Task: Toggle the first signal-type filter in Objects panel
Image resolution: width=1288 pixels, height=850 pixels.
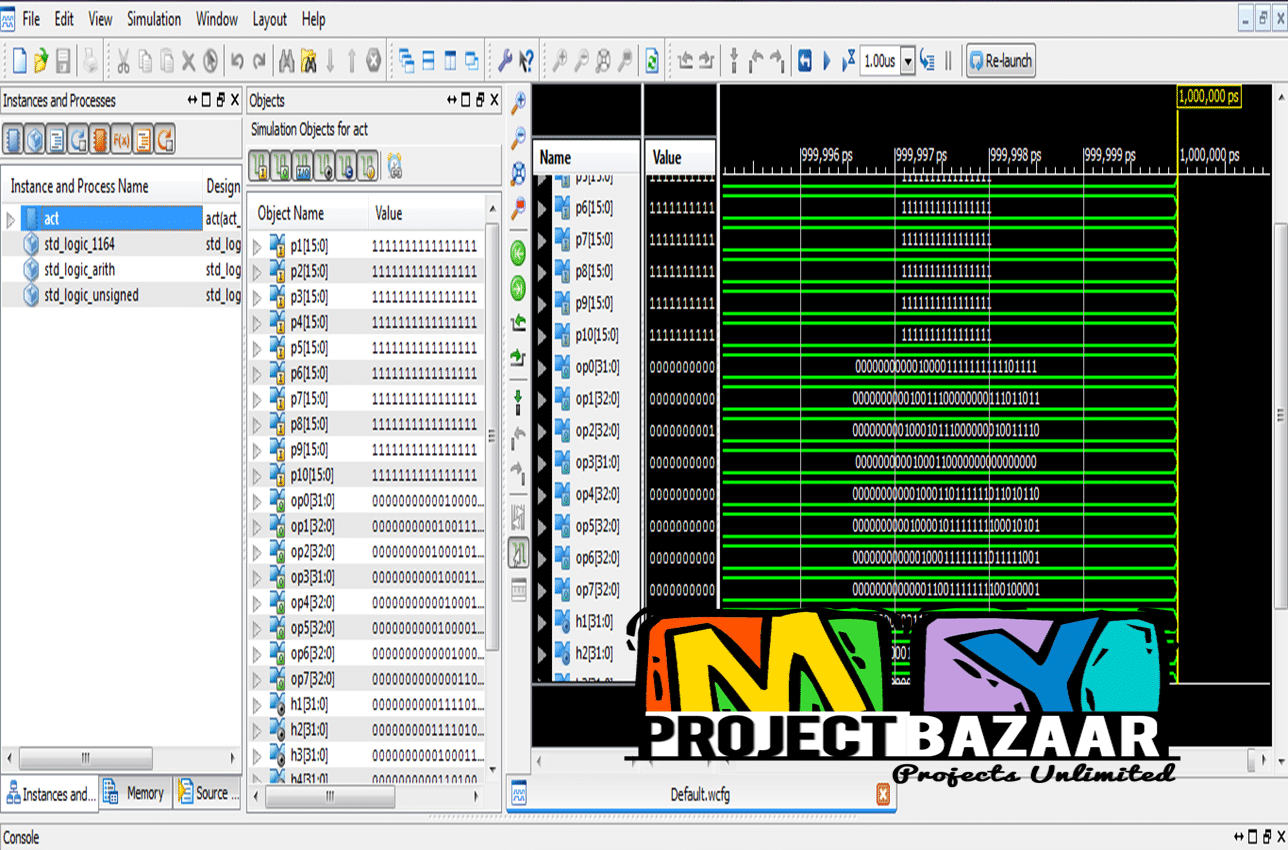Action: (258, 165)
